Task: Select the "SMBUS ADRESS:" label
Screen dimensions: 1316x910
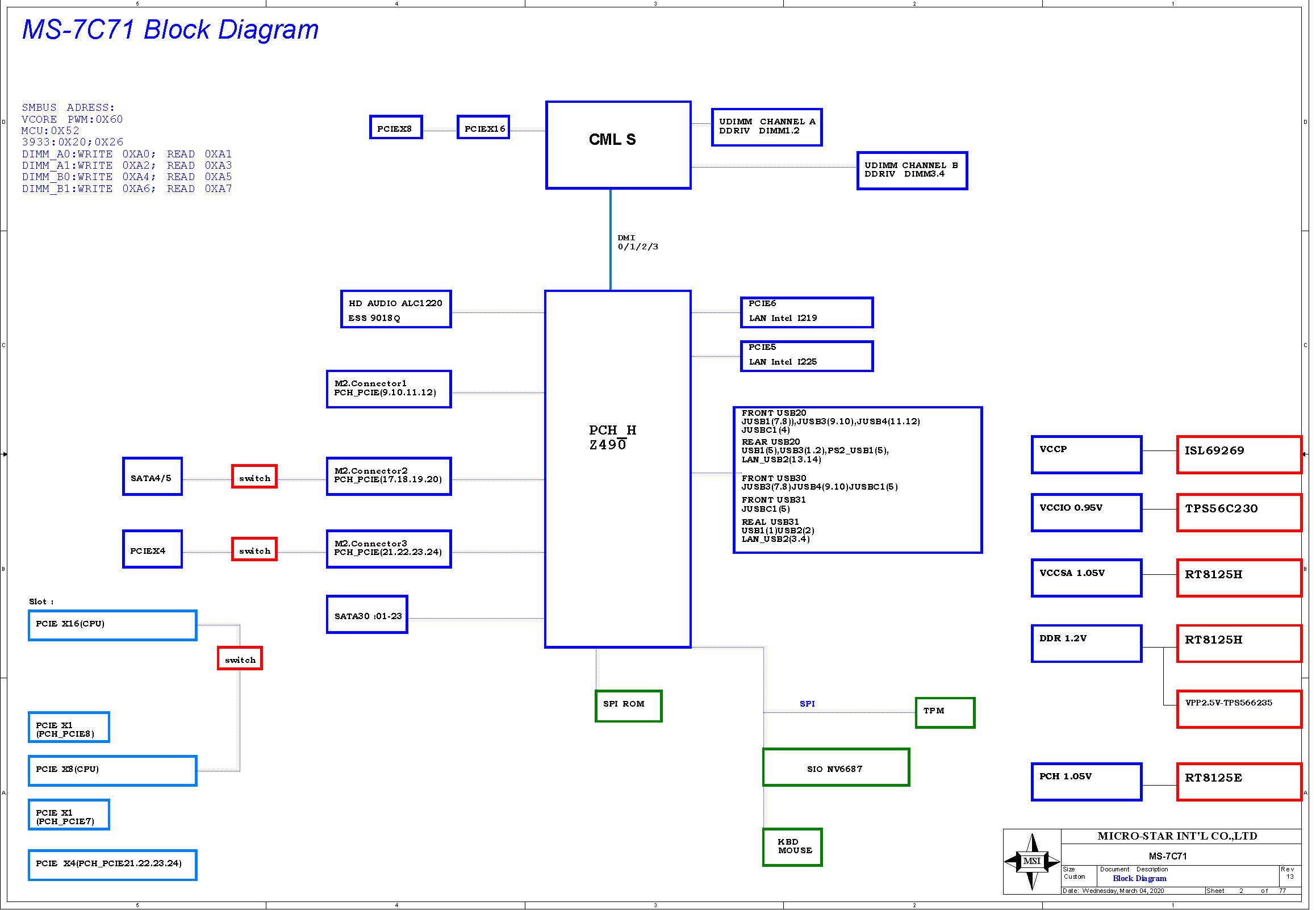Action: click(x=68, y=108)
